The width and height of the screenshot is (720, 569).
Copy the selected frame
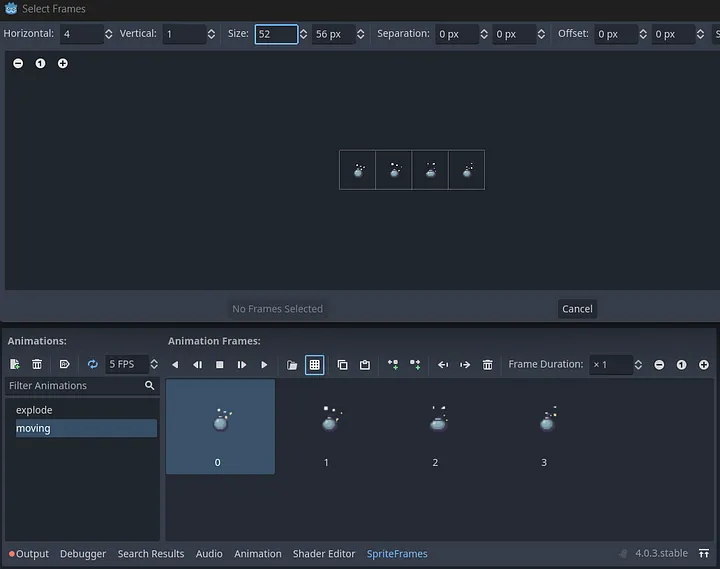(343, 365)
